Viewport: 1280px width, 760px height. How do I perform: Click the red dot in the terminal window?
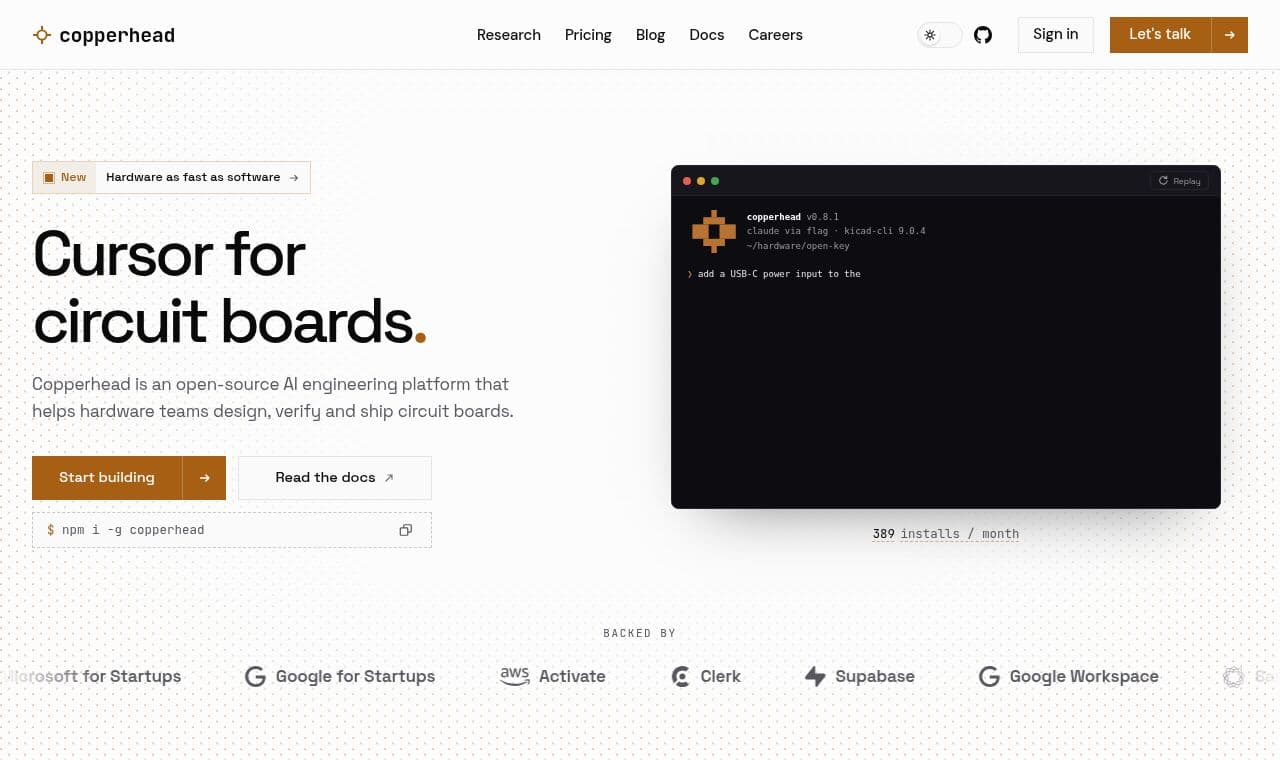coord(687,181)
